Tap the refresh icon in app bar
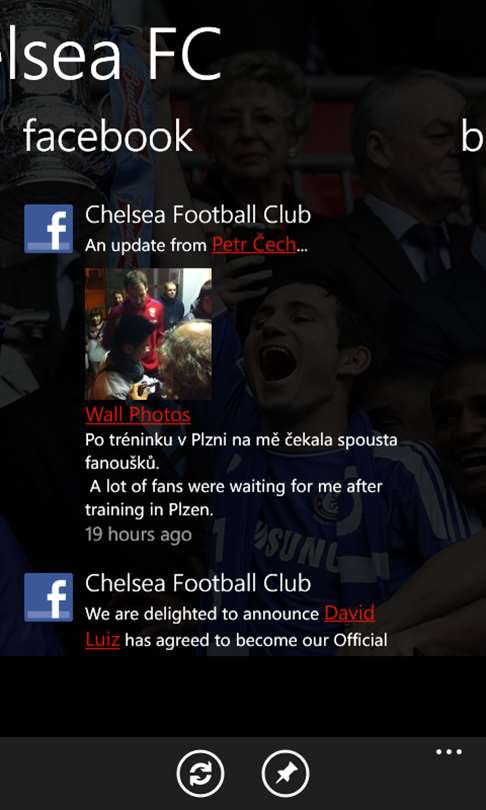 pos(200,774)
